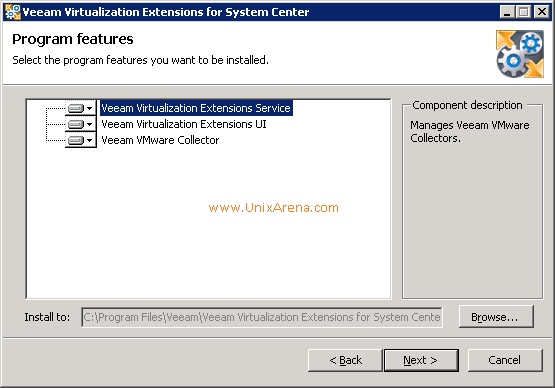Click the 'Program features' heading
Image resolution: width=555 pixels, height=388 pixels.
(x=73, y=39)
